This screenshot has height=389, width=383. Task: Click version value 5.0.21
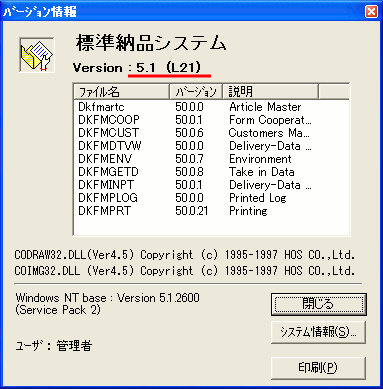(192, 211)
